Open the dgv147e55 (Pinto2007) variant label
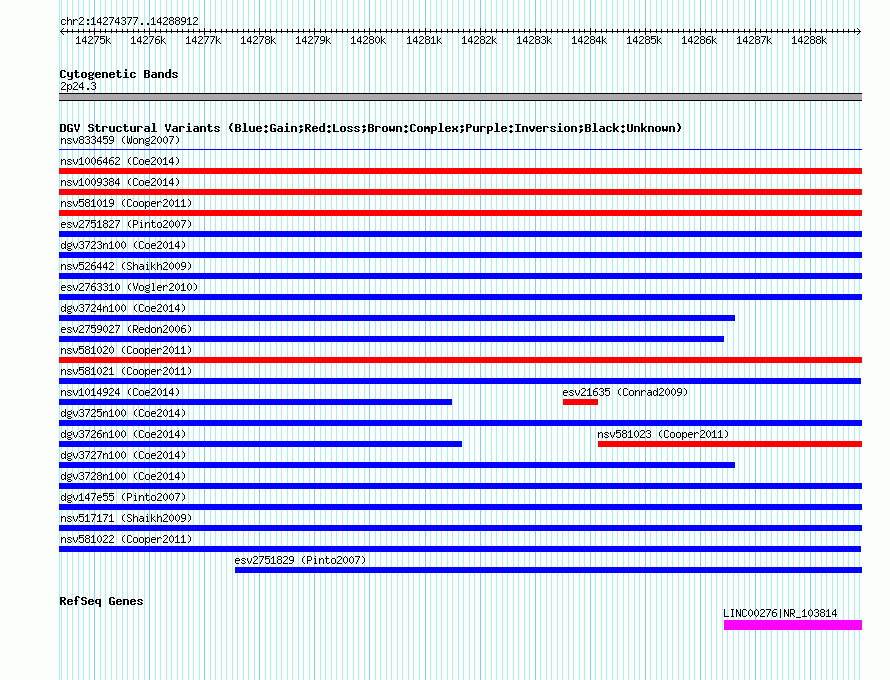Viewport: 890px width, 680px height. (x=123, y=497)
